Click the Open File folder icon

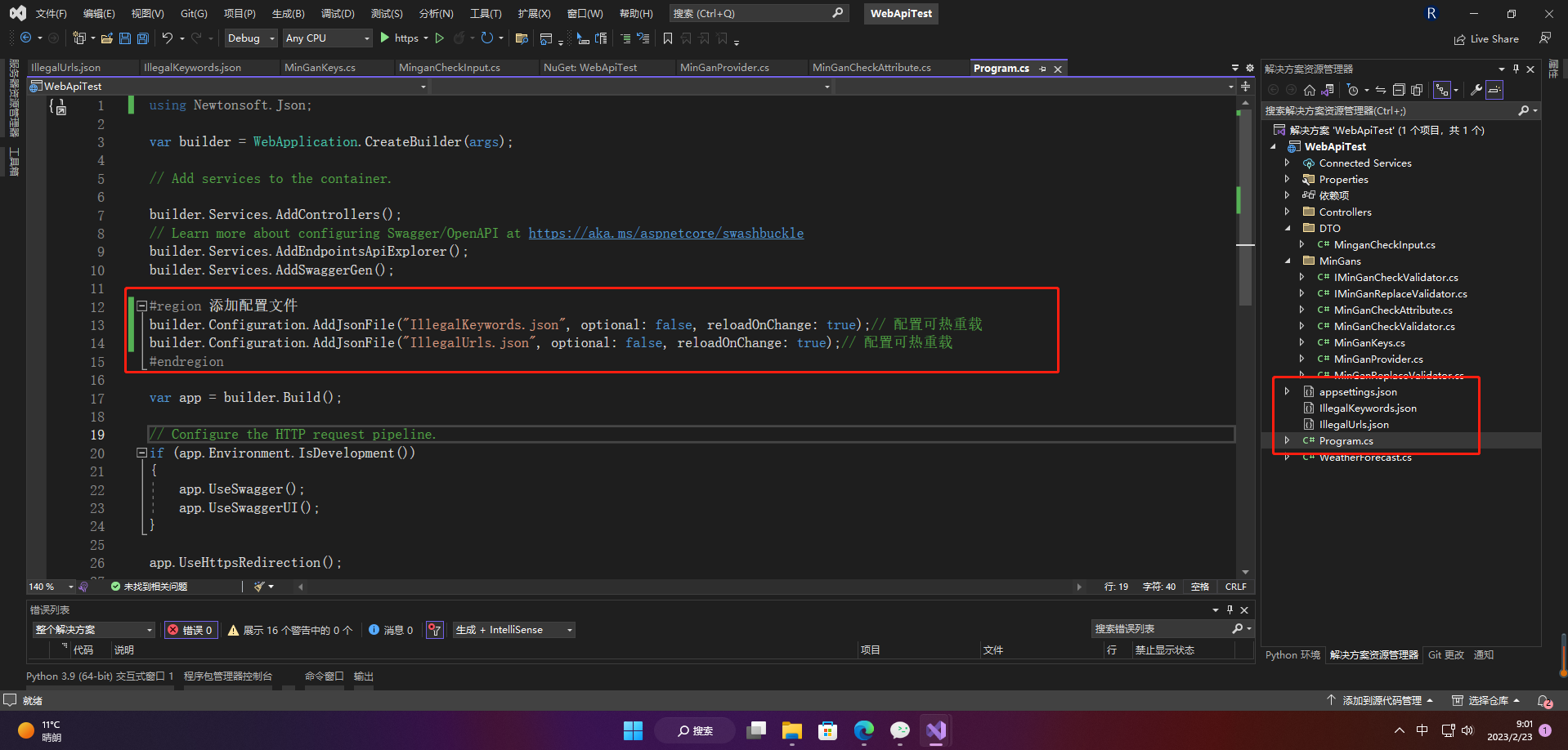point(107,38)
